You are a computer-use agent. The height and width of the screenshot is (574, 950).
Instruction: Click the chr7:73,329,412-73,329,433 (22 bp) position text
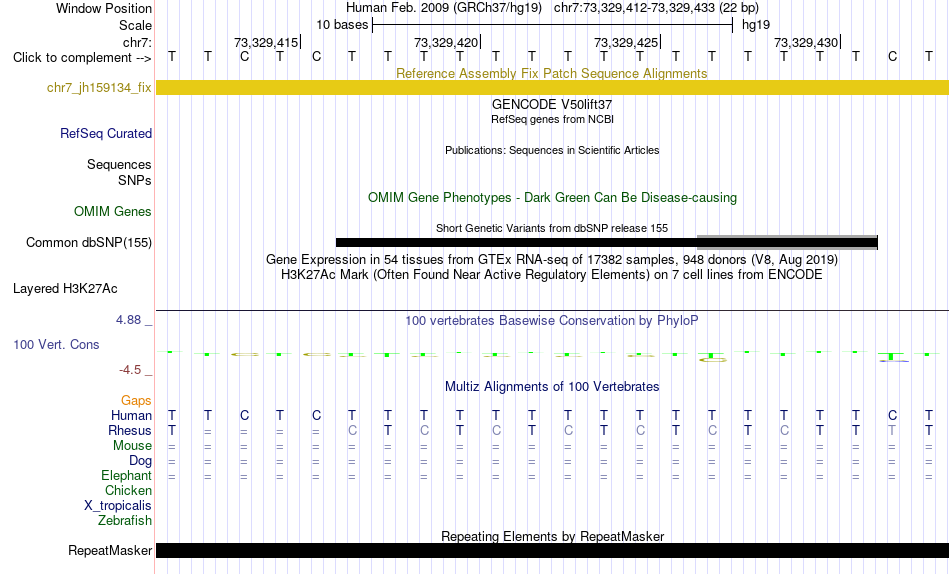(x=656, y=8)
